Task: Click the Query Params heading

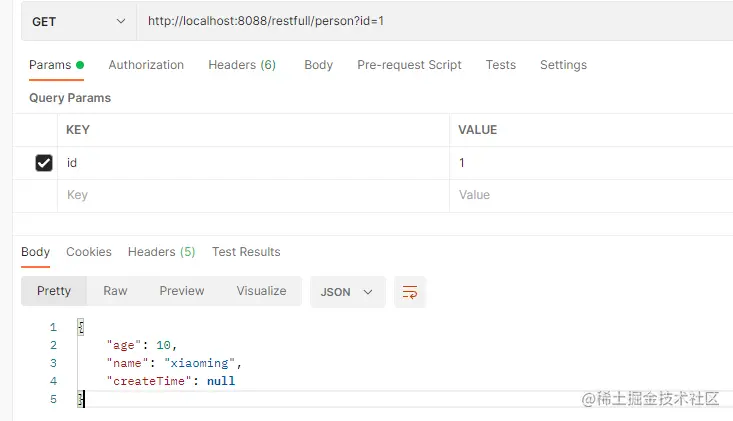Action: click(70, 98)
